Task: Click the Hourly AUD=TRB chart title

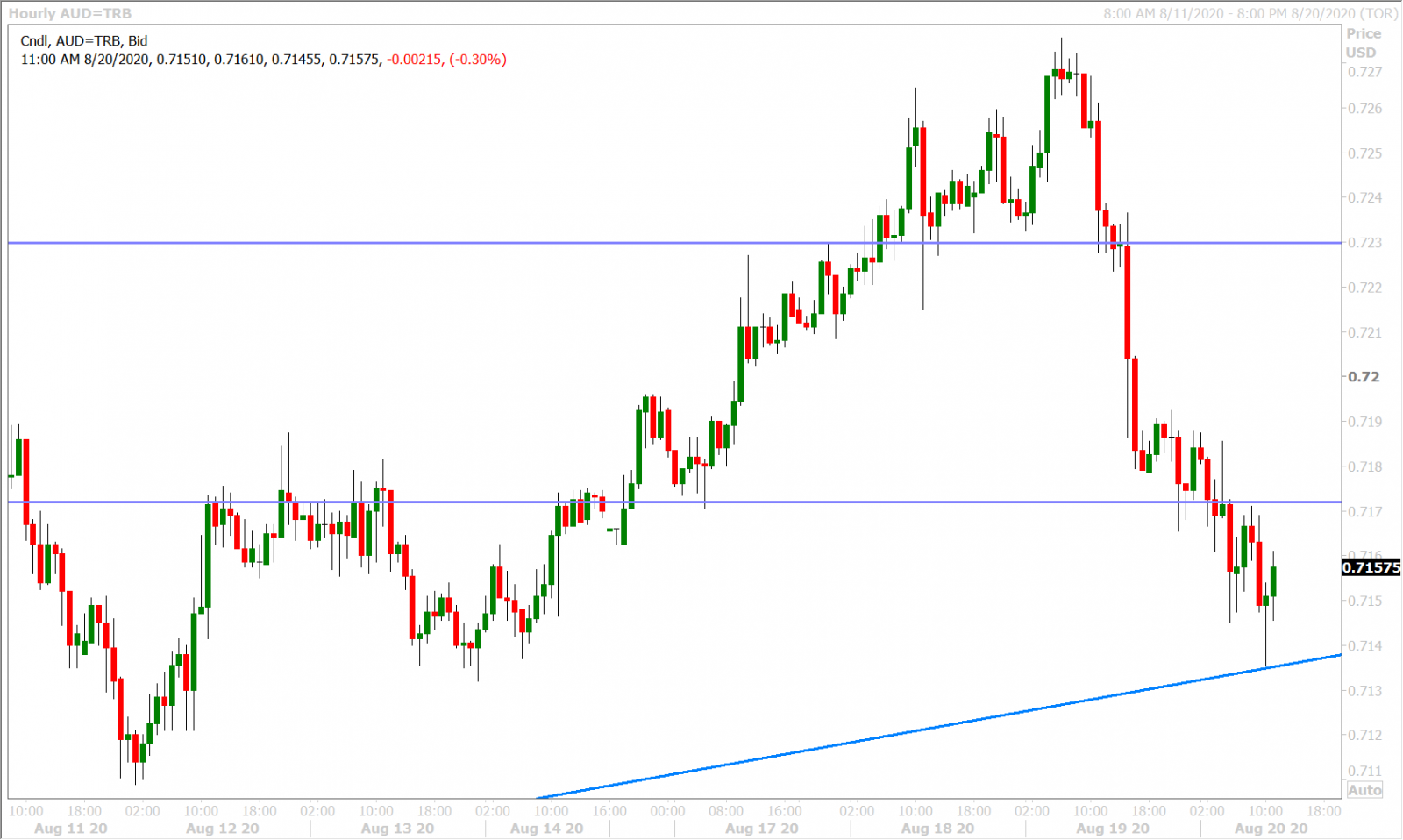Action: 70,13
